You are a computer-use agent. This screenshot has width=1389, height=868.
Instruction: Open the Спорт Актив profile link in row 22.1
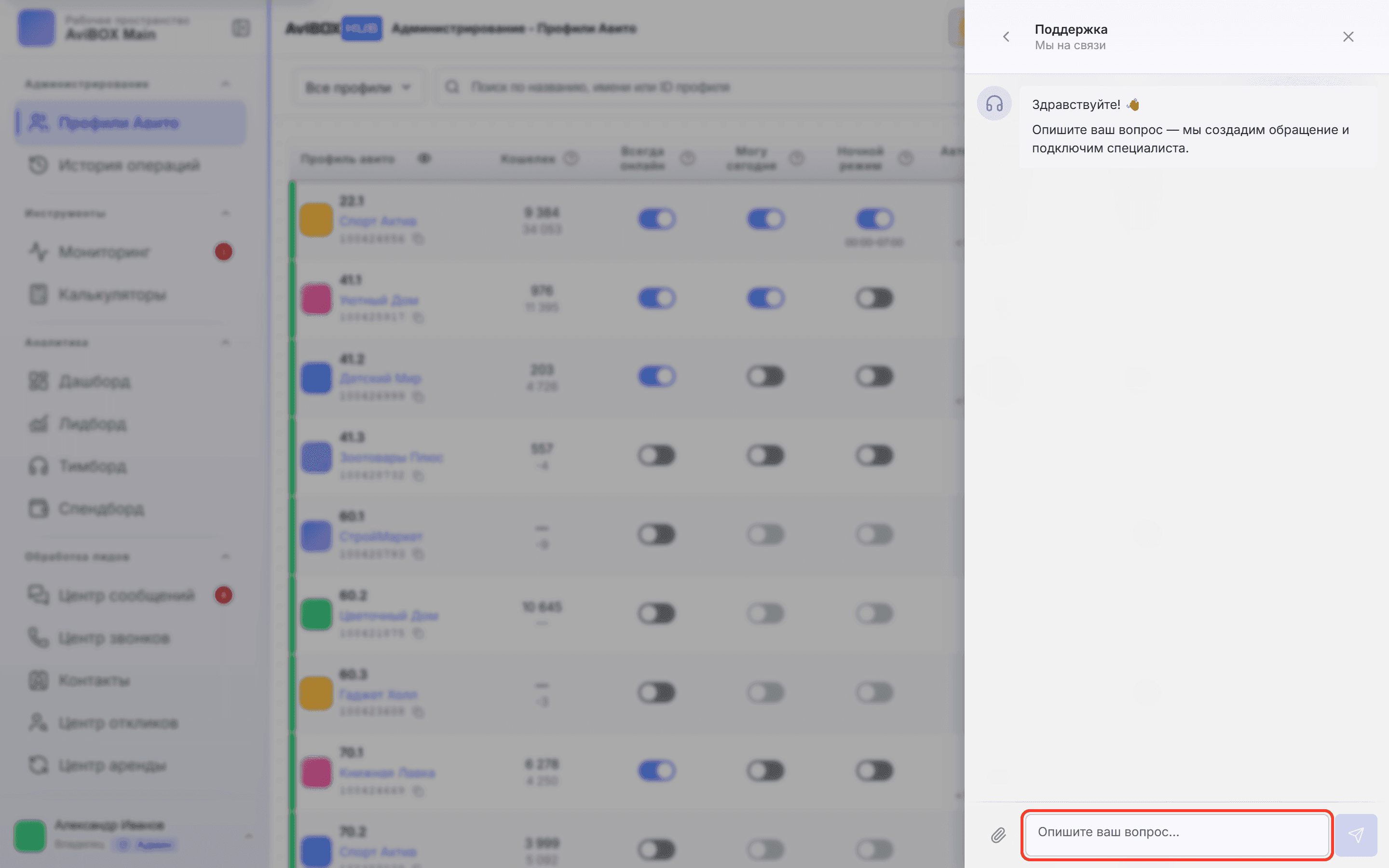(x=378, y=221)
